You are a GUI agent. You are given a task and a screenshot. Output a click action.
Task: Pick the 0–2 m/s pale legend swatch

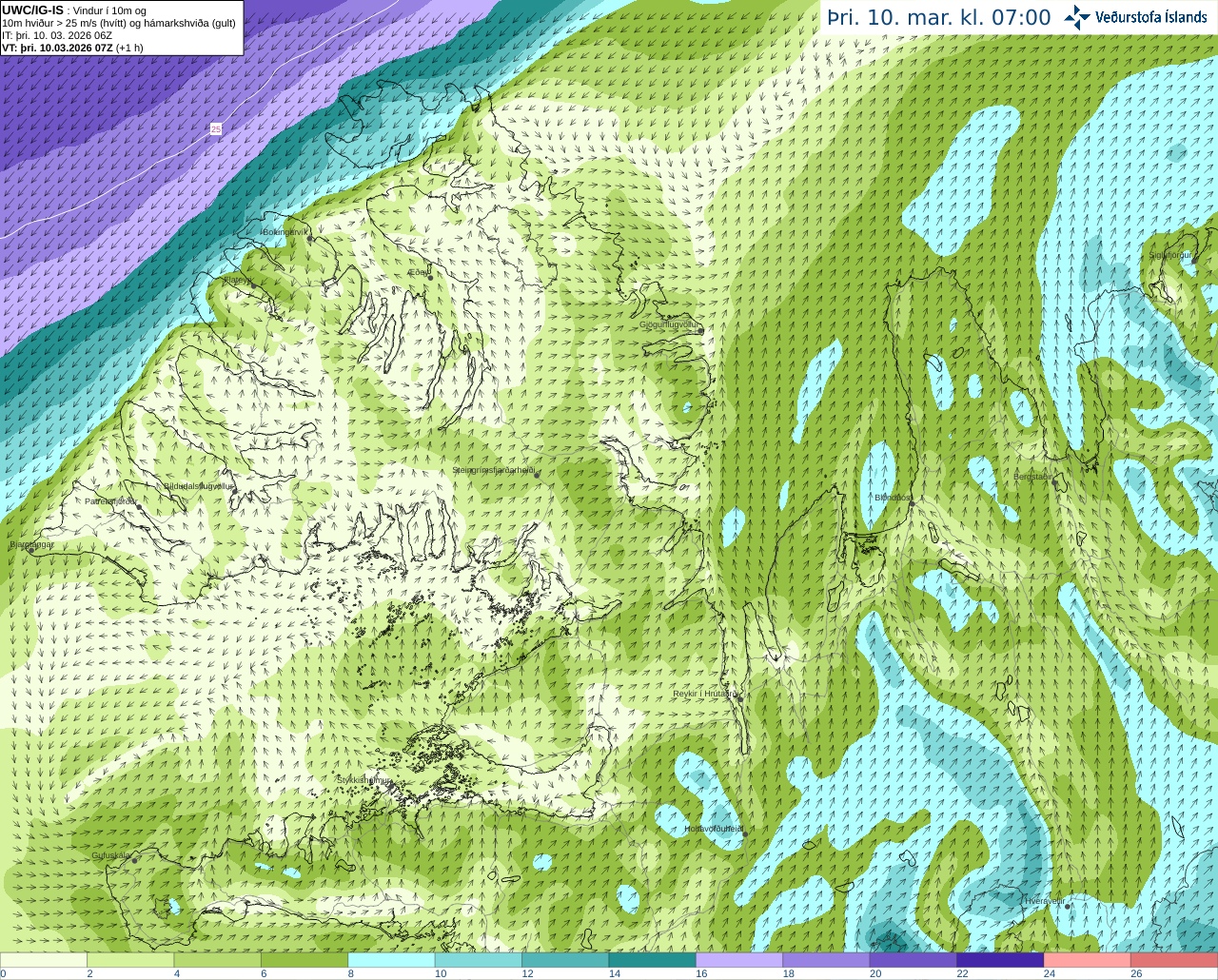[x=44, y=960]
